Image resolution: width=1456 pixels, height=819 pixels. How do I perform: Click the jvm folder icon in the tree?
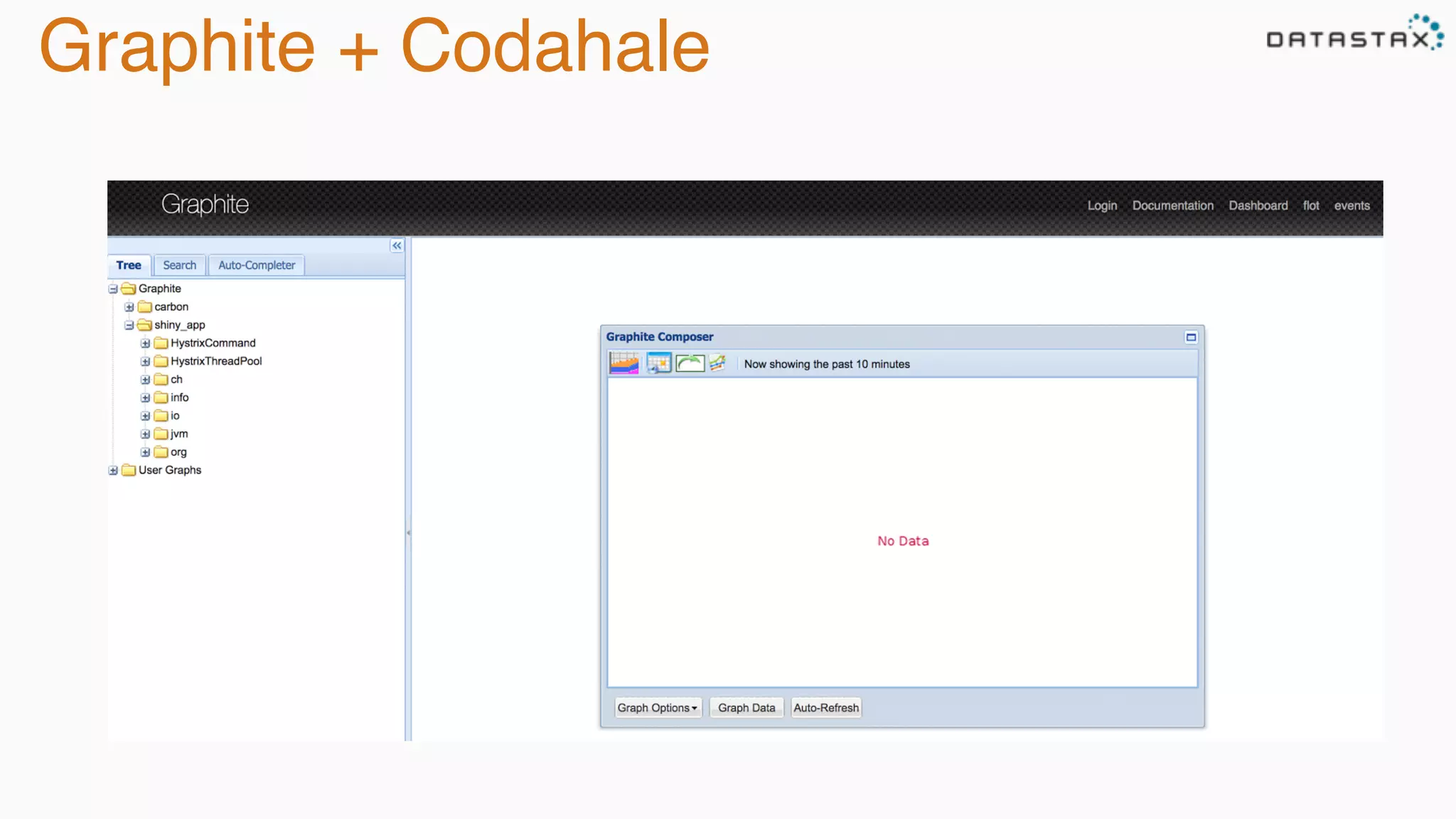click(x=161, y=434)
